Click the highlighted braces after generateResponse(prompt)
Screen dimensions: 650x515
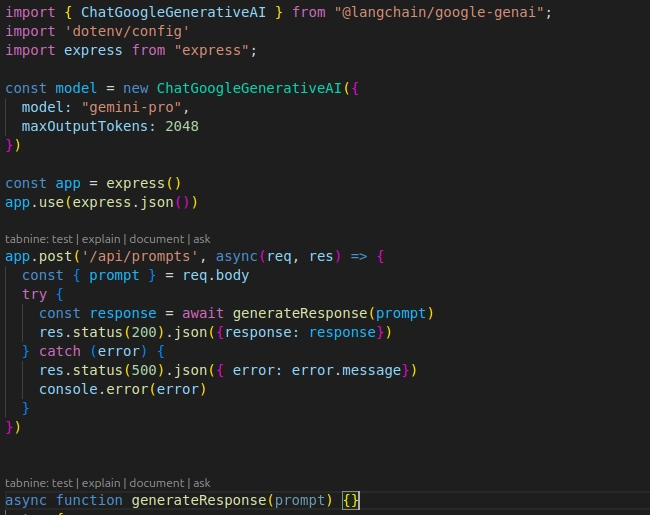coord(350,500)
